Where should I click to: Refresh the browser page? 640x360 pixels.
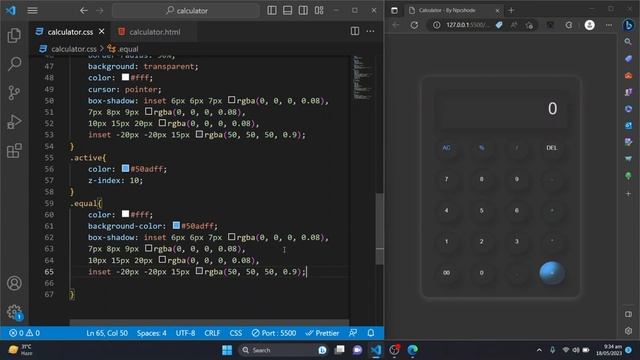pos(414,25)
